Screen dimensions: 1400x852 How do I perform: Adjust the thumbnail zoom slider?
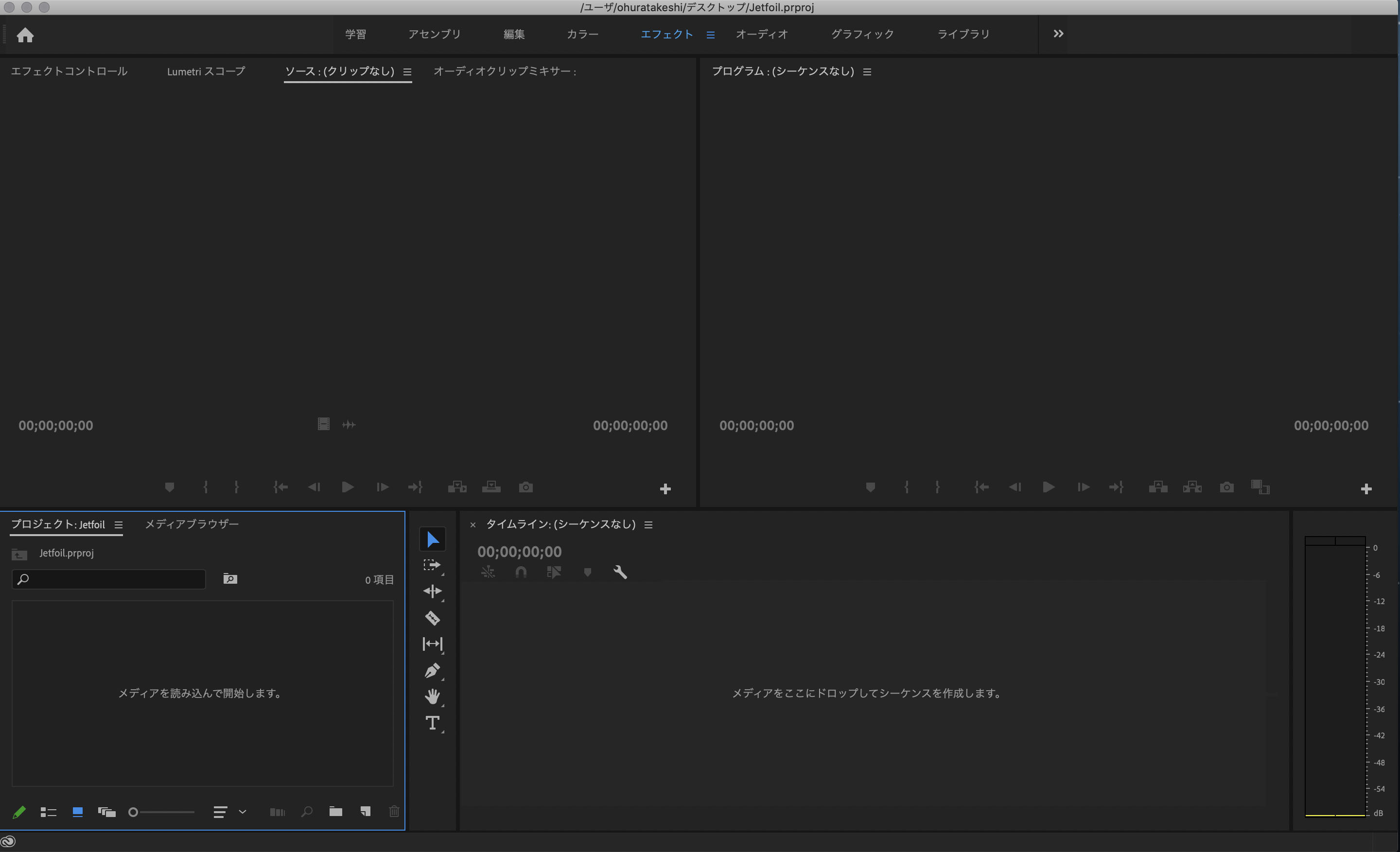134,812
